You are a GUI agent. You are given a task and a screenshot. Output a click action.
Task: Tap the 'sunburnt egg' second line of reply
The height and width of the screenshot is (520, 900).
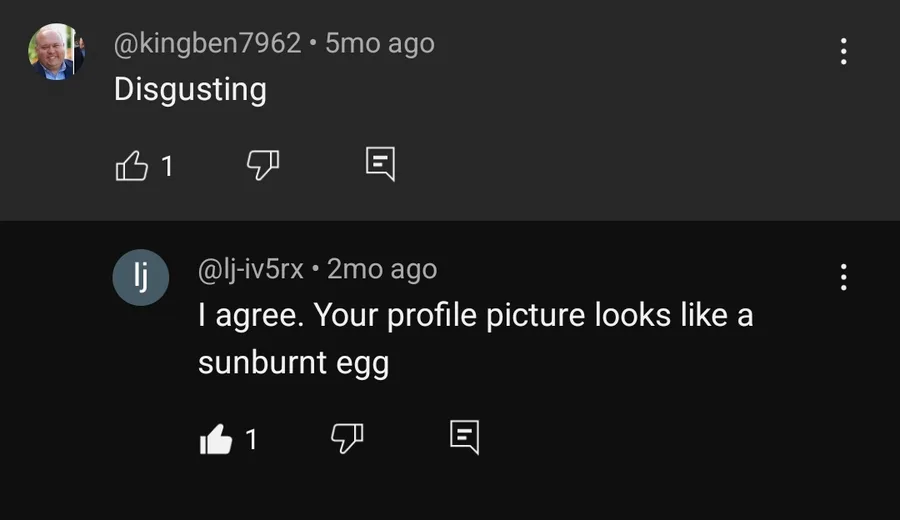294,363
